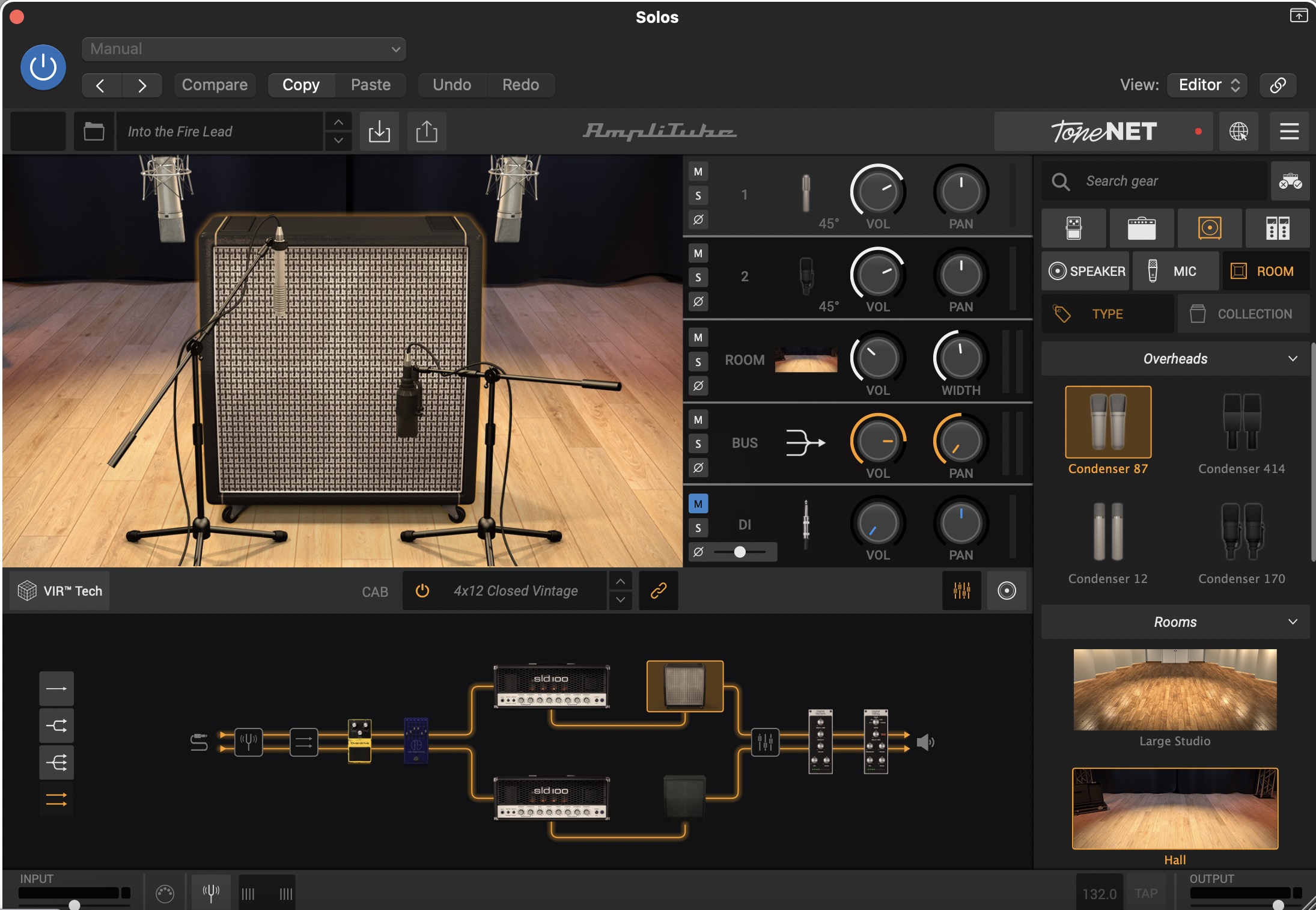Select the two-way split routing icon

coord(56,726)
